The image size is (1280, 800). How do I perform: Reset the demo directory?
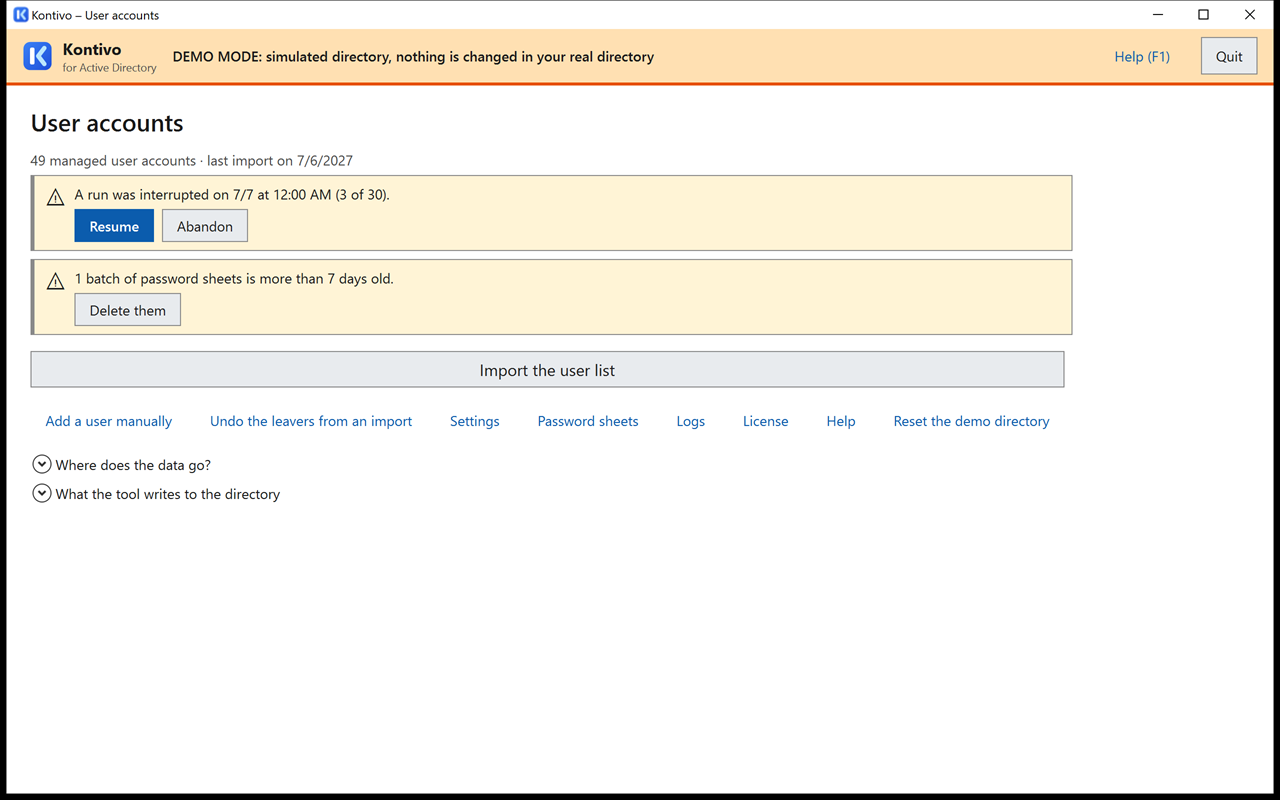click(x=972, y=421)
